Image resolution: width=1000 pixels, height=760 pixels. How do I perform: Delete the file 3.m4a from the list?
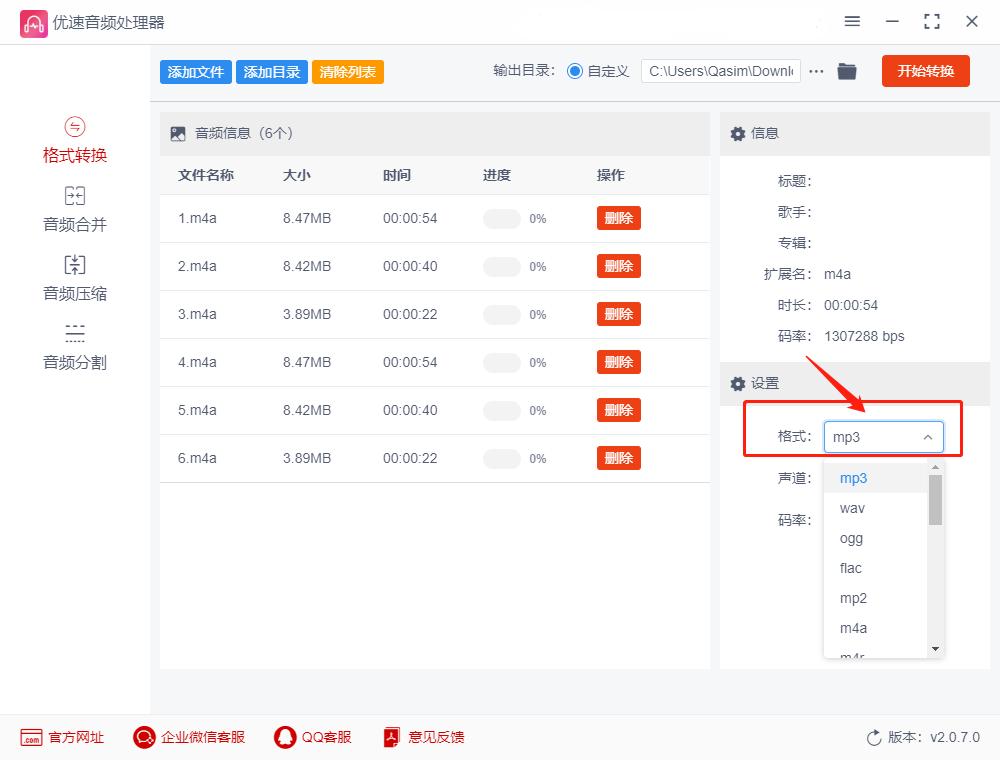pyautogui.click(x=618, y=314)
